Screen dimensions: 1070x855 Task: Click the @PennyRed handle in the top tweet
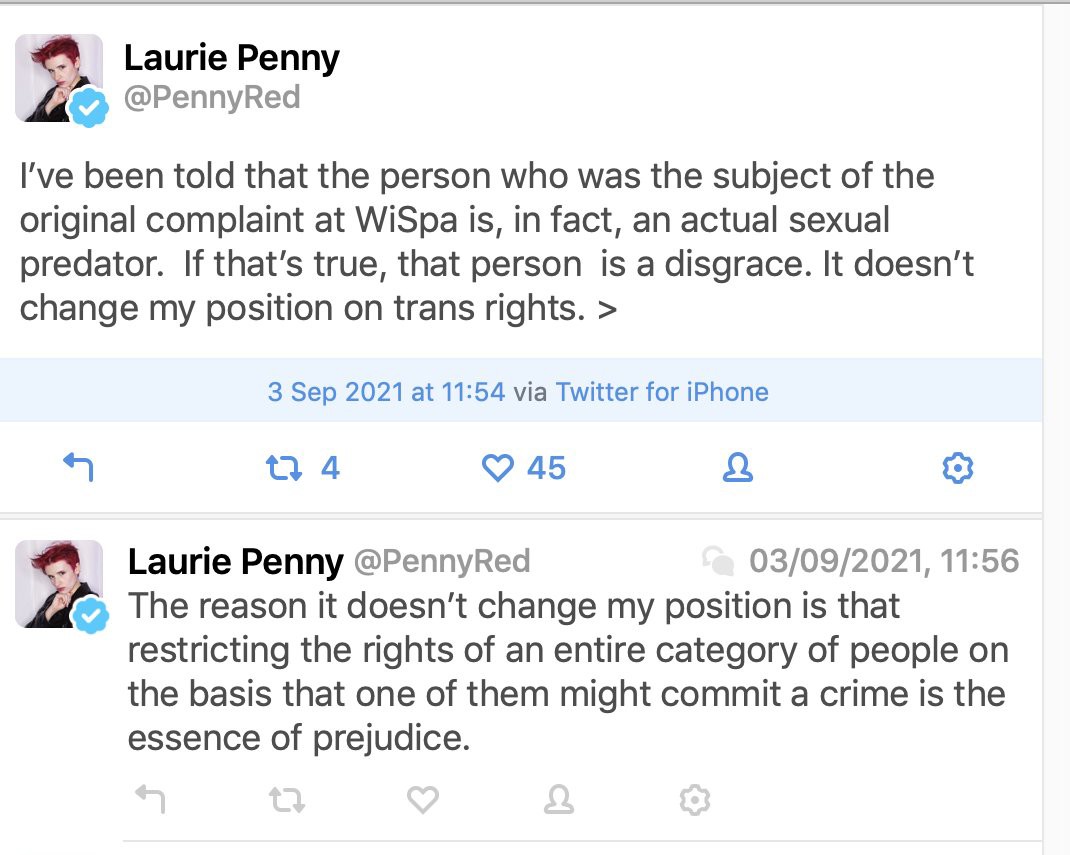coord(211,98)
